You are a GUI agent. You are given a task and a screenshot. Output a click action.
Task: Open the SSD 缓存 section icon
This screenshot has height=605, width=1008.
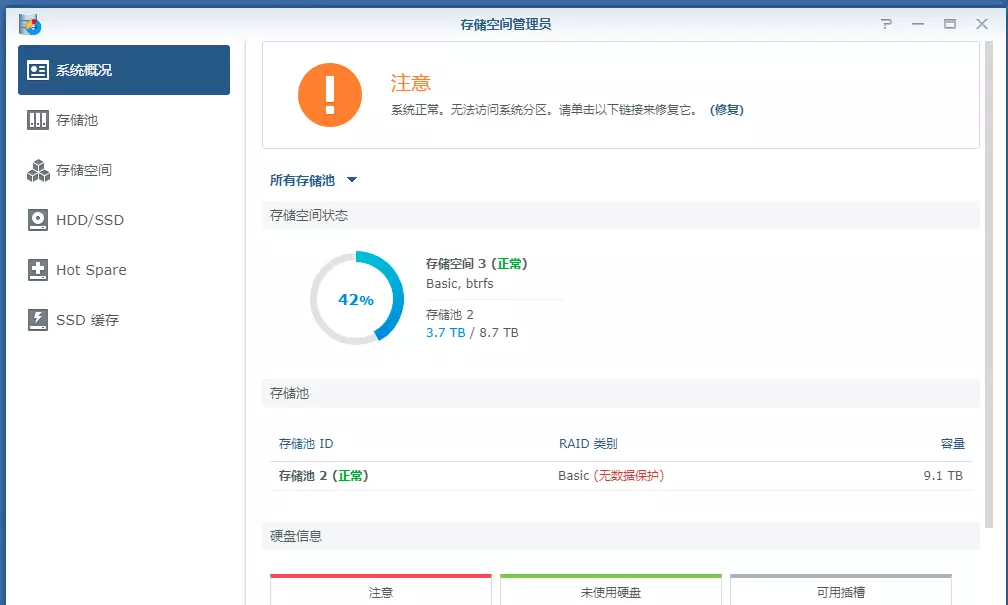36,320
